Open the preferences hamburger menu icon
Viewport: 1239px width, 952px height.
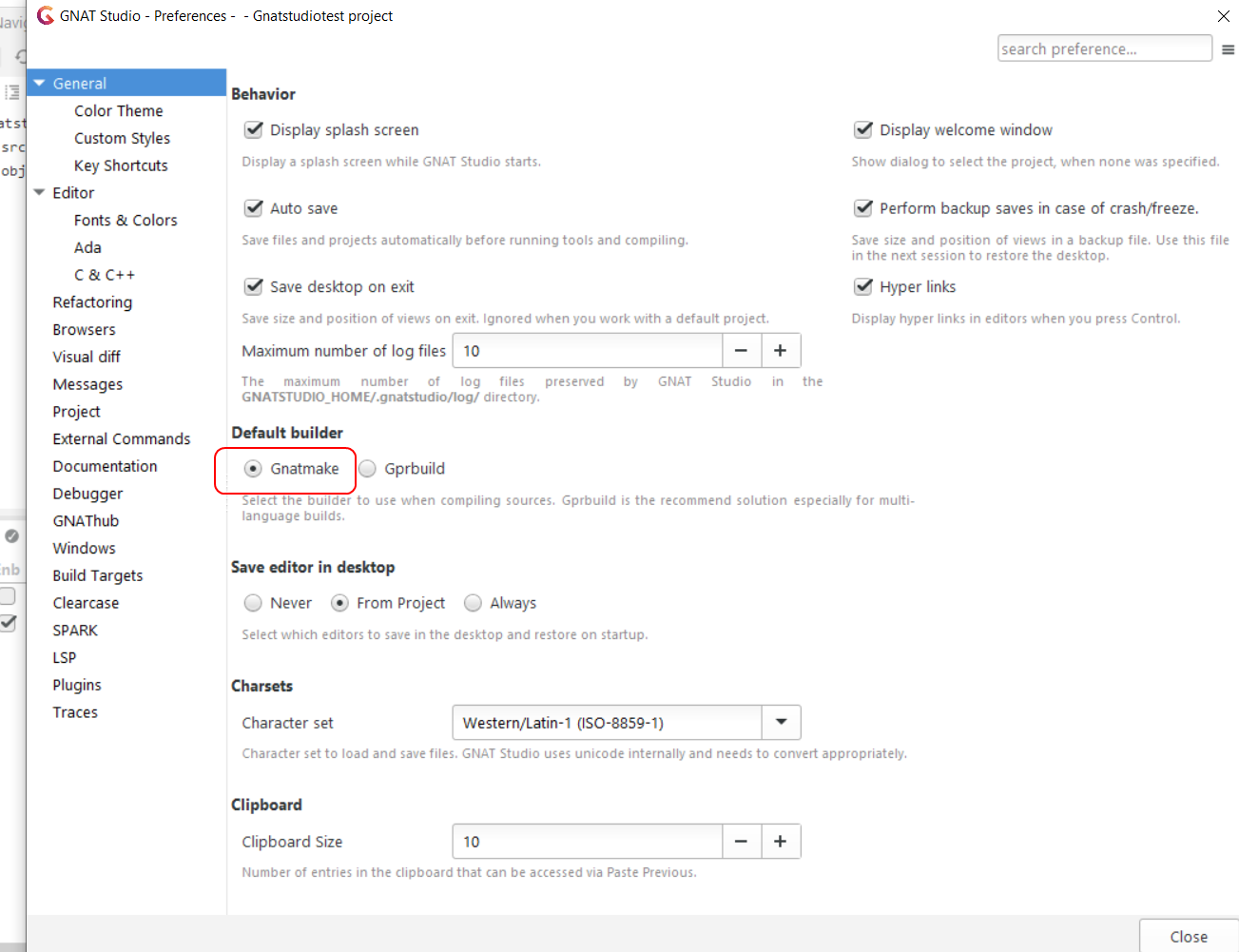(x=1228, y=49)
